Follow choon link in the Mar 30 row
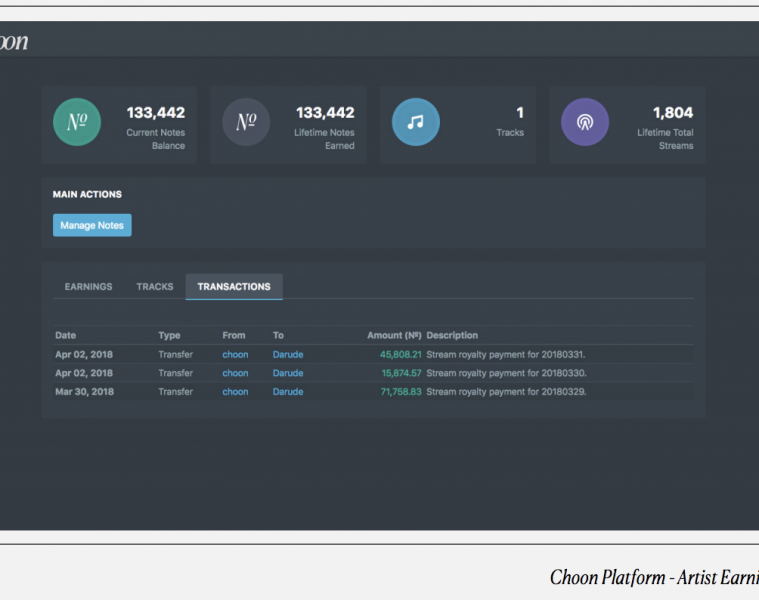The width and height of the screenshot is (759, 600). 235,392
